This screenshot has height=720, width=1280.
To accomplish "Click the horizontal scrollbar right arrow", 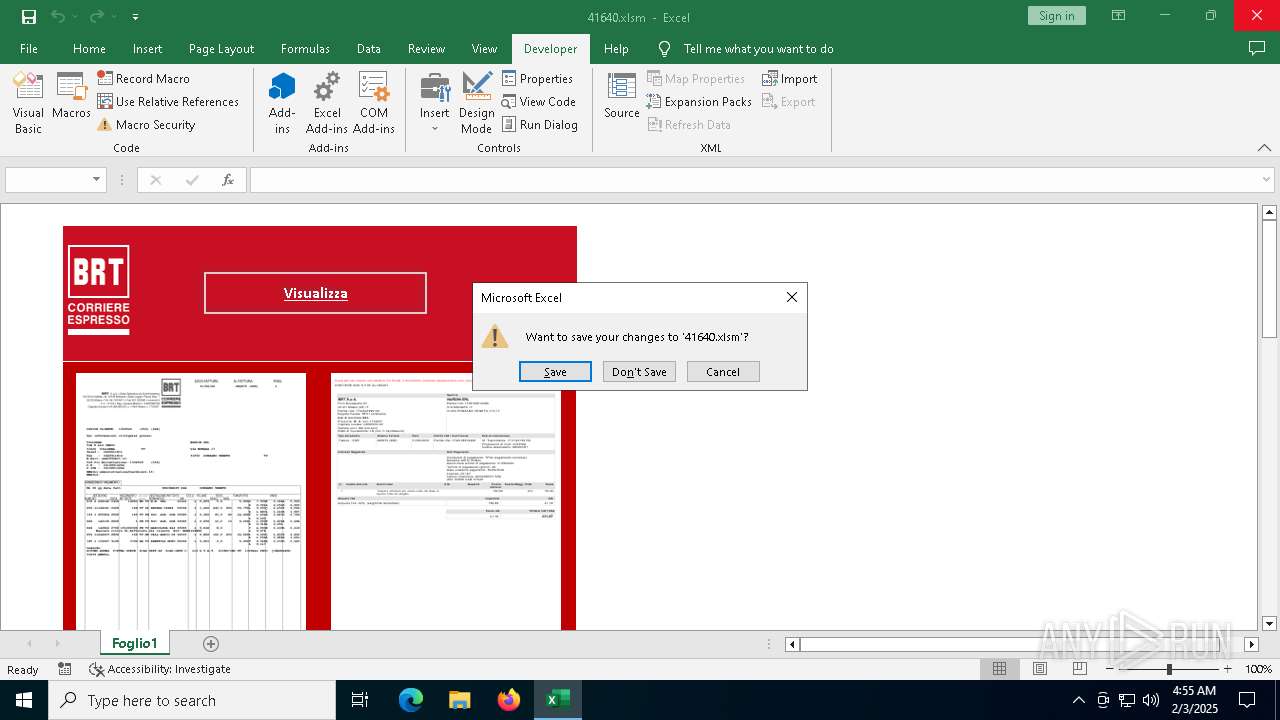I will pyautogui.click(x=1251, y=644).
